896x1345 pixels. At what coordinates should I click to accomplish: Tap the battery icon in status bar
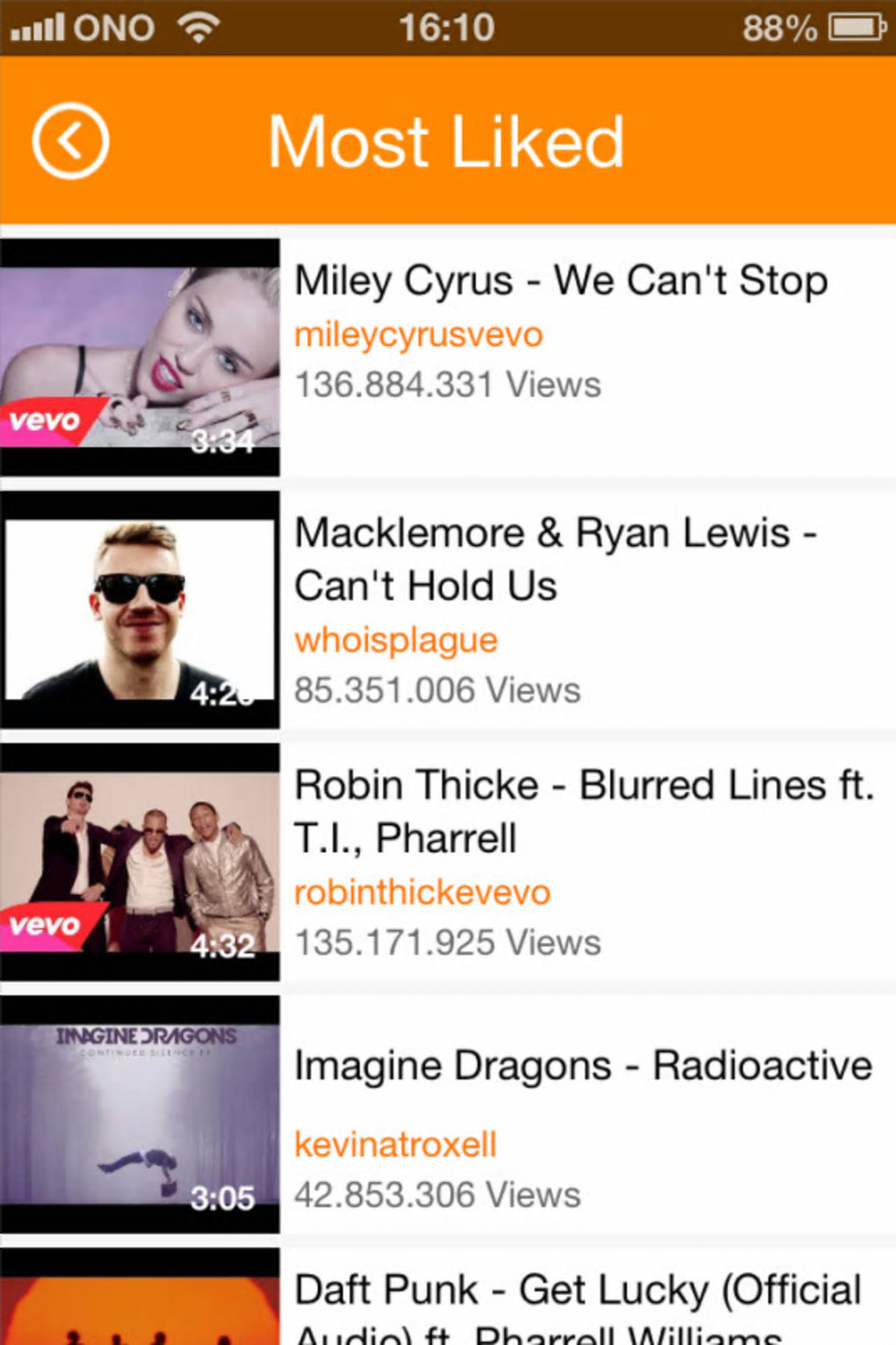click(x=857, y=27)
